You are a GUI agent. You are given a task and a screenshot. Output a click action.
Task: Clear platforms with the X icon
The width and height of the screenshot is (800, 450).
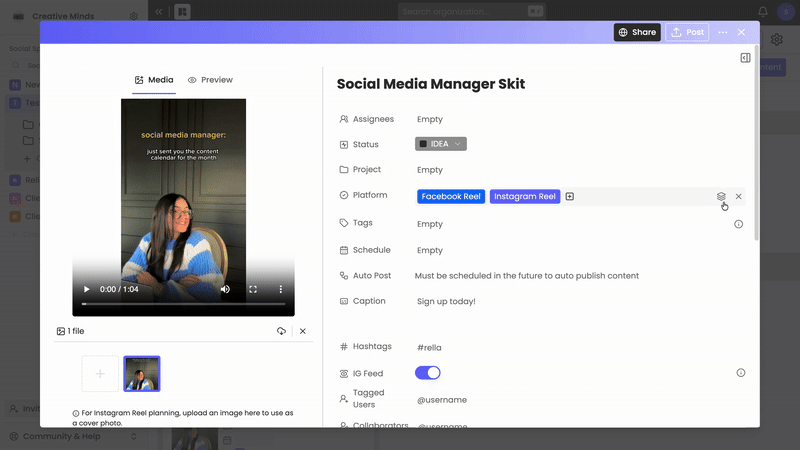pyautogui.click(x=738, y=196)
